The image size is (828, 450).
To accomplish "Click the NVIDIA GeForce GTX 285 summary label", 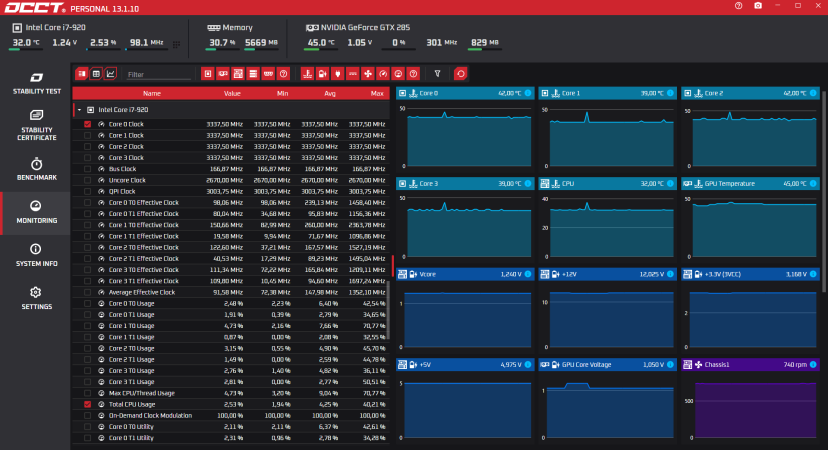I will [365, 27].
